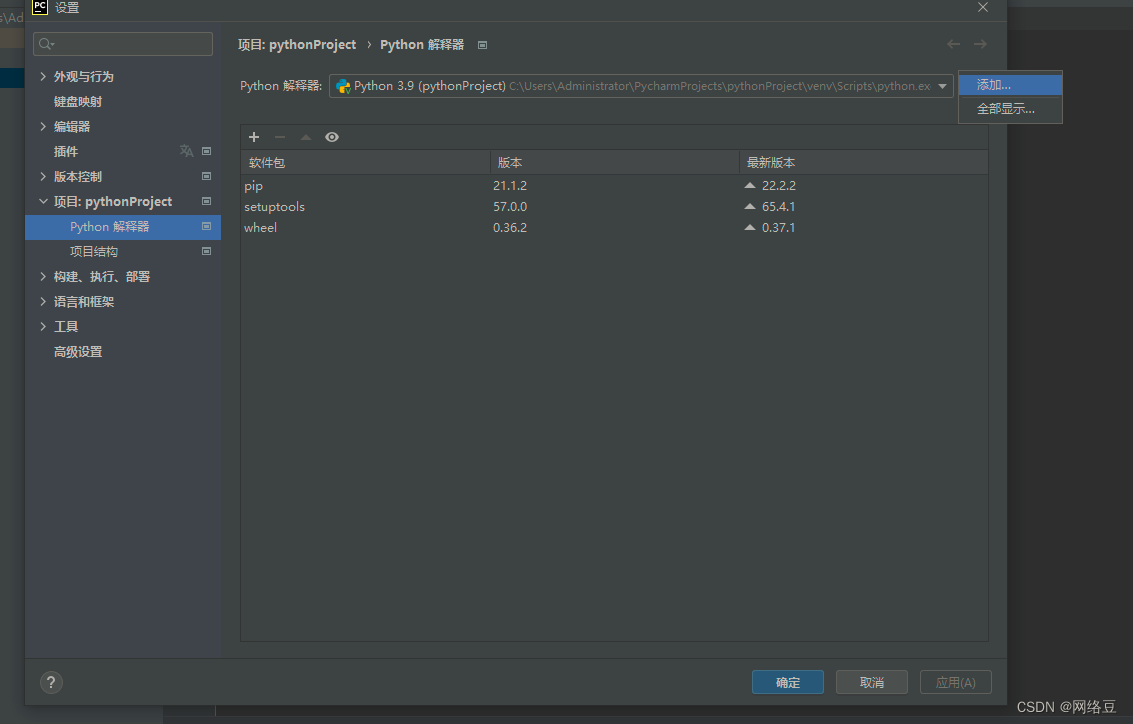Click the uninstall package minus icon
1133x724 pixels.
click(280, 137)
